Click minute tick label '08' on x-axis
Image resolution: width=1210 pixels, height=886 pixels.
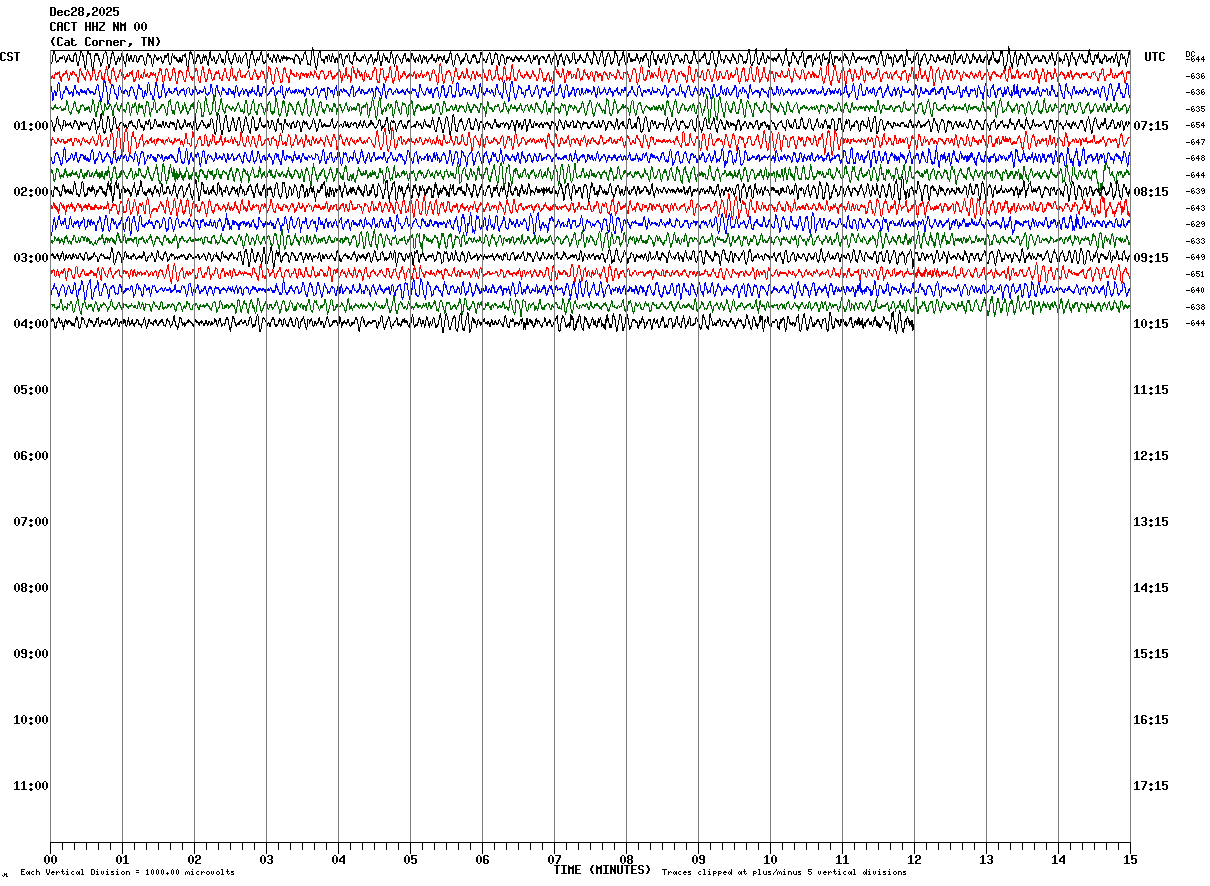pyautogui.click(x=626, y=860)
